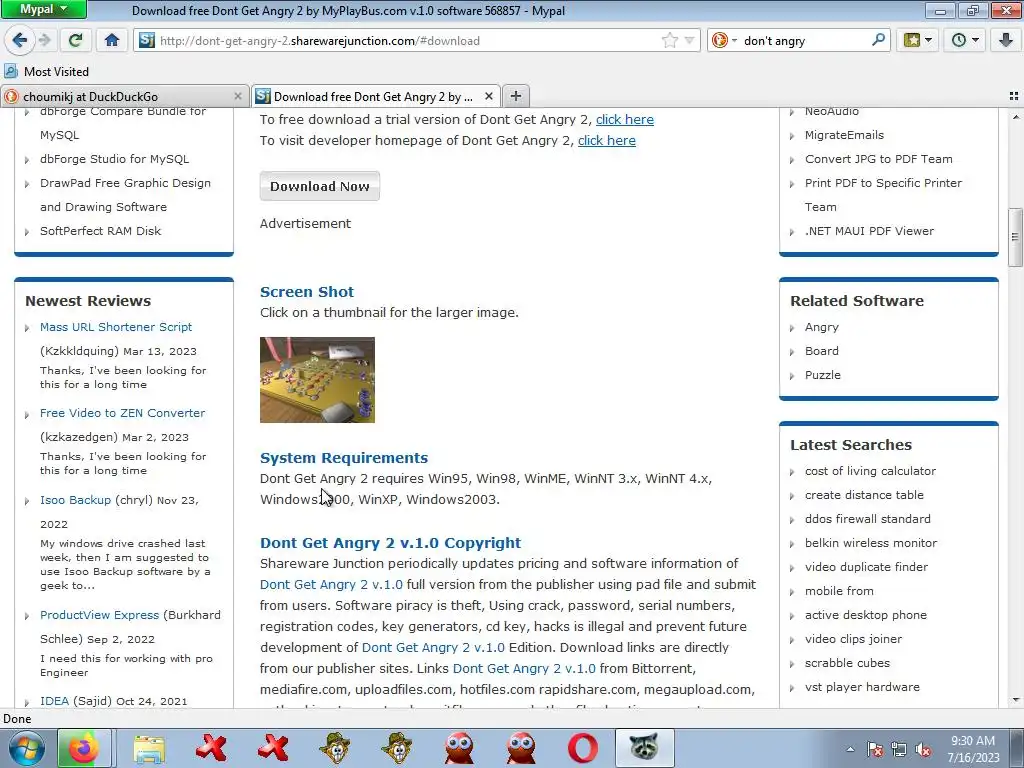Open the clock showing 9:30 AM
Screen dimensions: 1024x768
coord(973,749)
